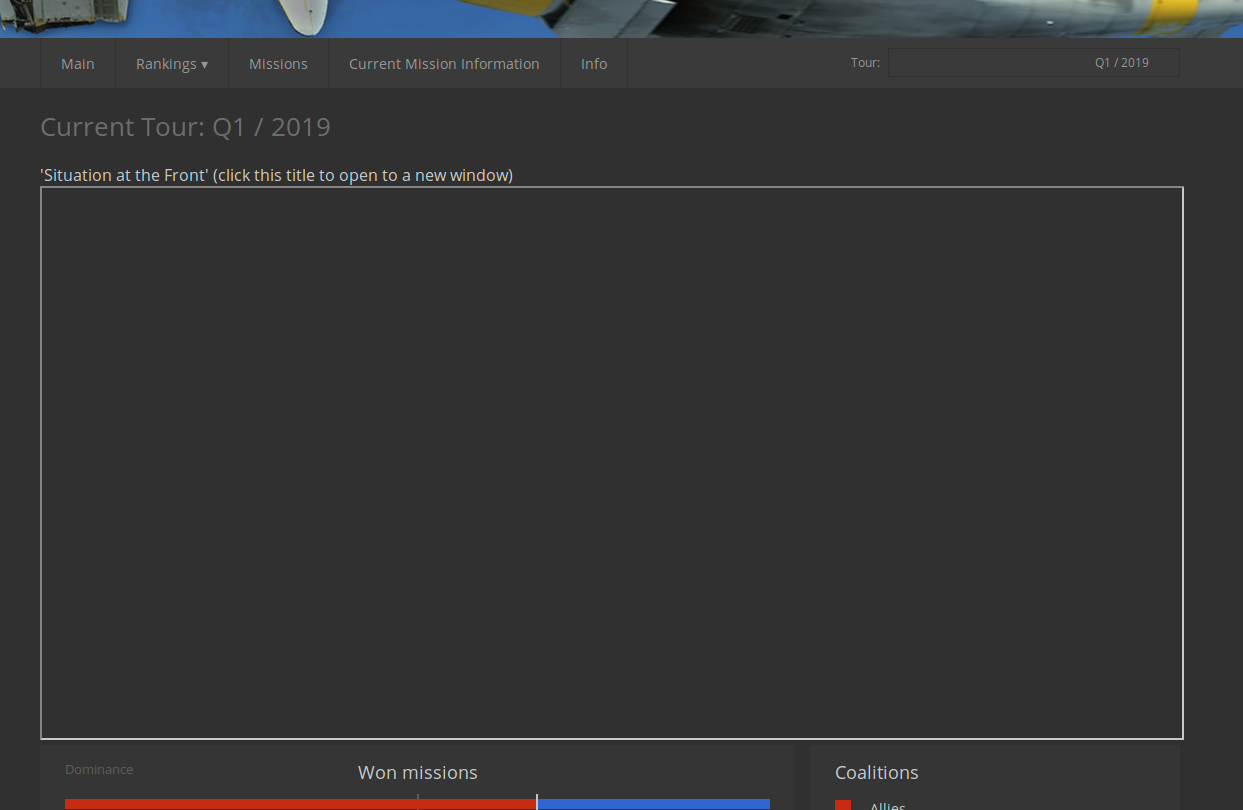Open the Tour selector showing Q1 / 2019
This screenshot has height=810, width=1243.
point(1034,63)
